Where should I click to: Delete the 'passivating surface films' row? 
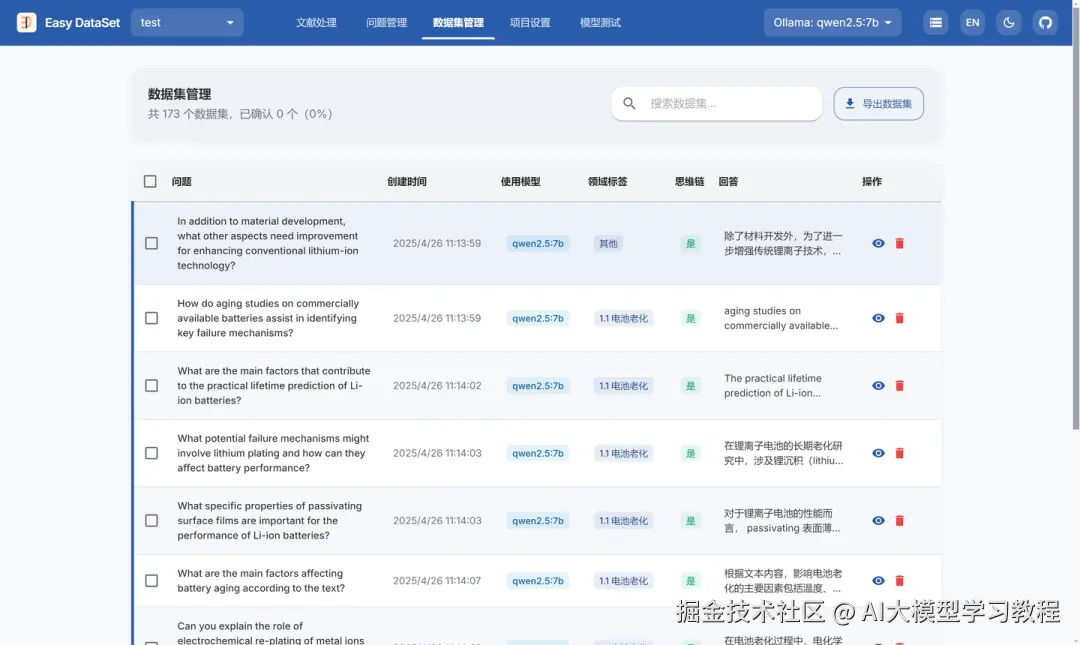tap(900, 521)
